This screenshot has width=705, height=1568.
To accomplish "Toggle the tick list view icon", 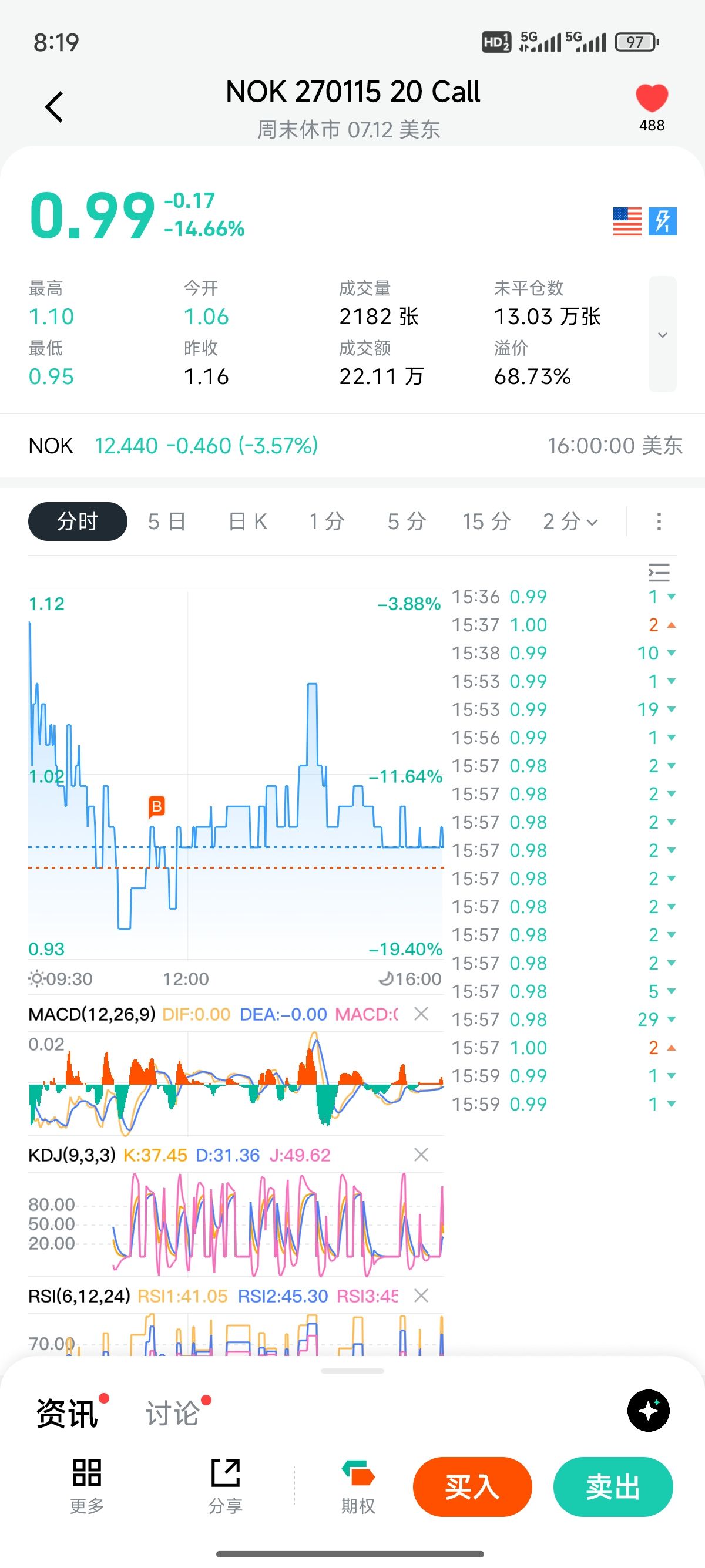I will [659, 572].
